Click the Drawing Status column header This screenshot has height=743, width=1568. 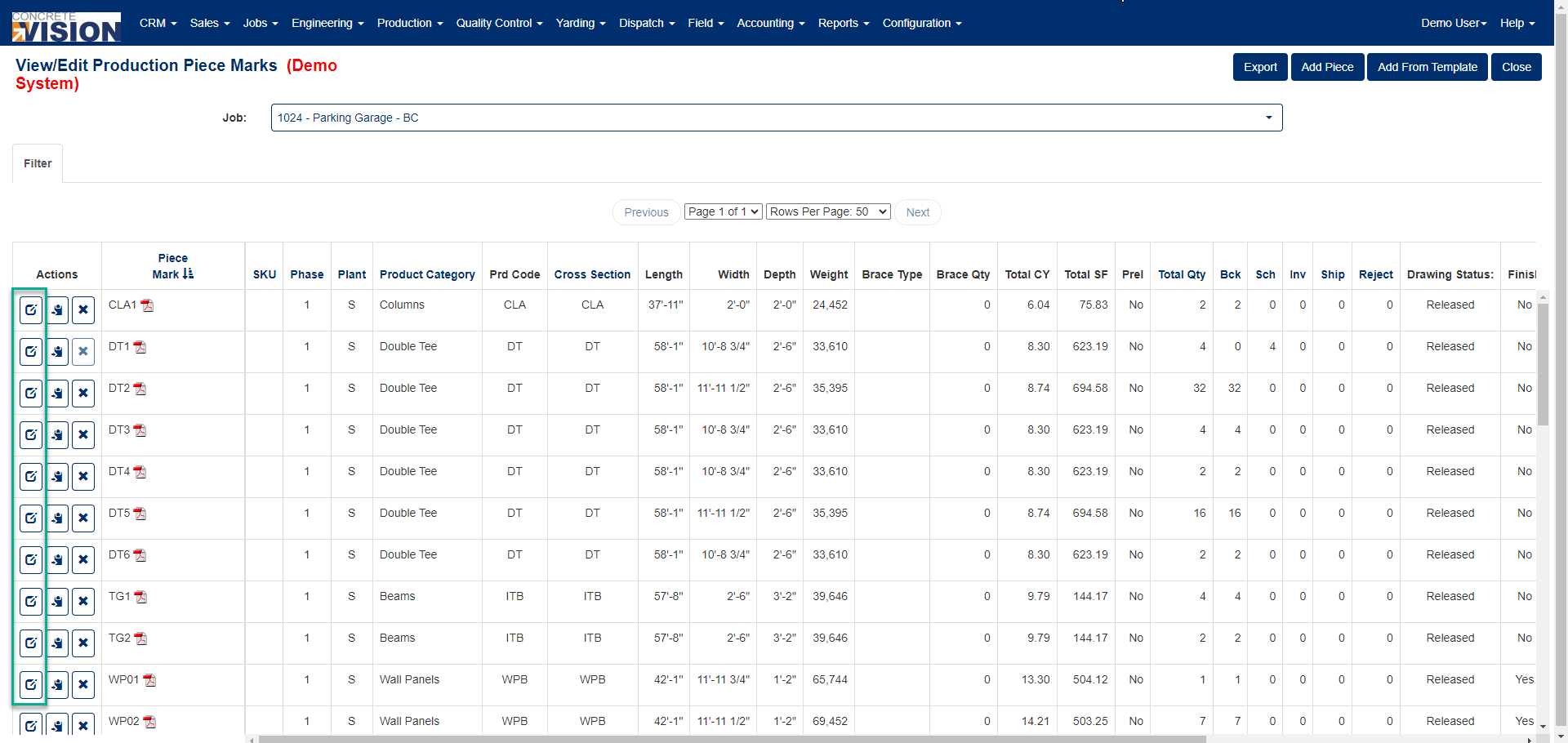click(x=1450, y=274)
